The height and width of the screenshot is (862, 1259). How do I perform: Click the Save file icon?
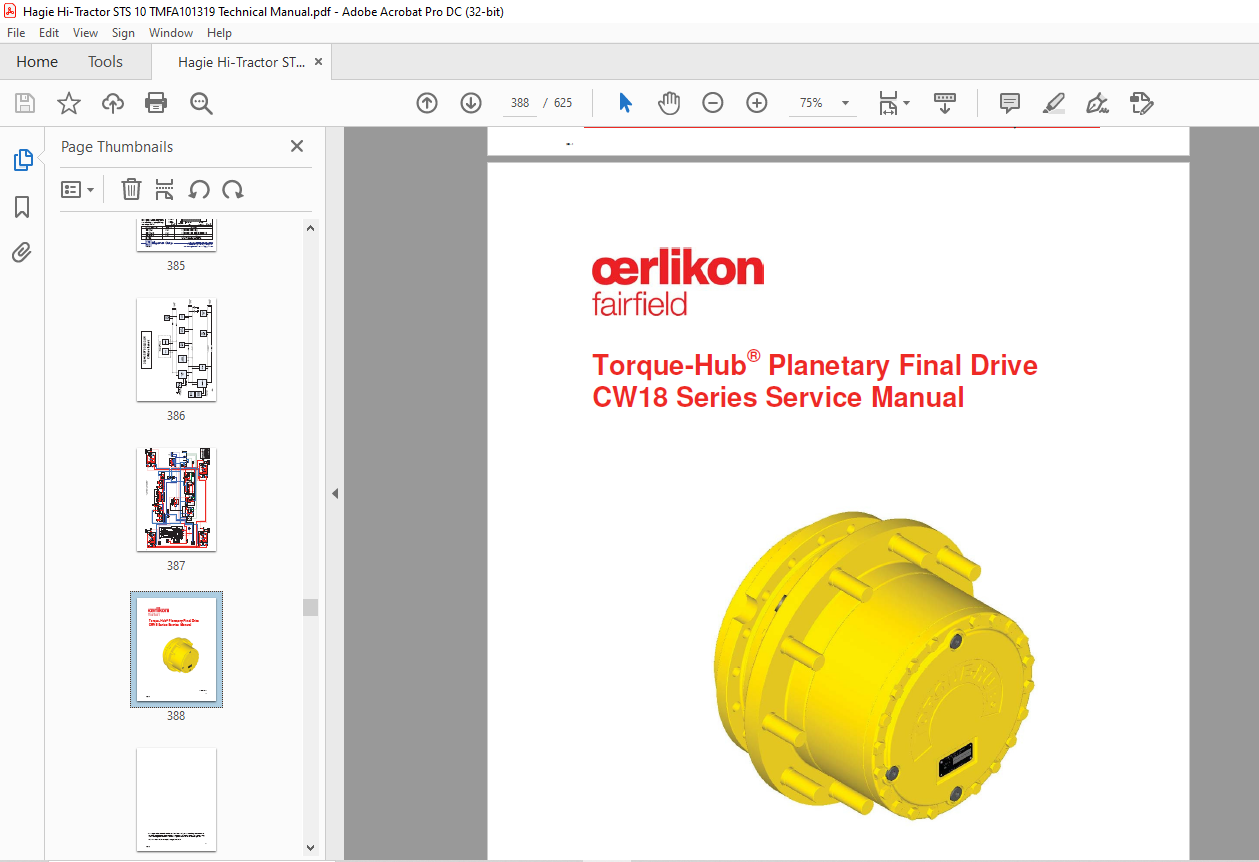click(25, 103)
